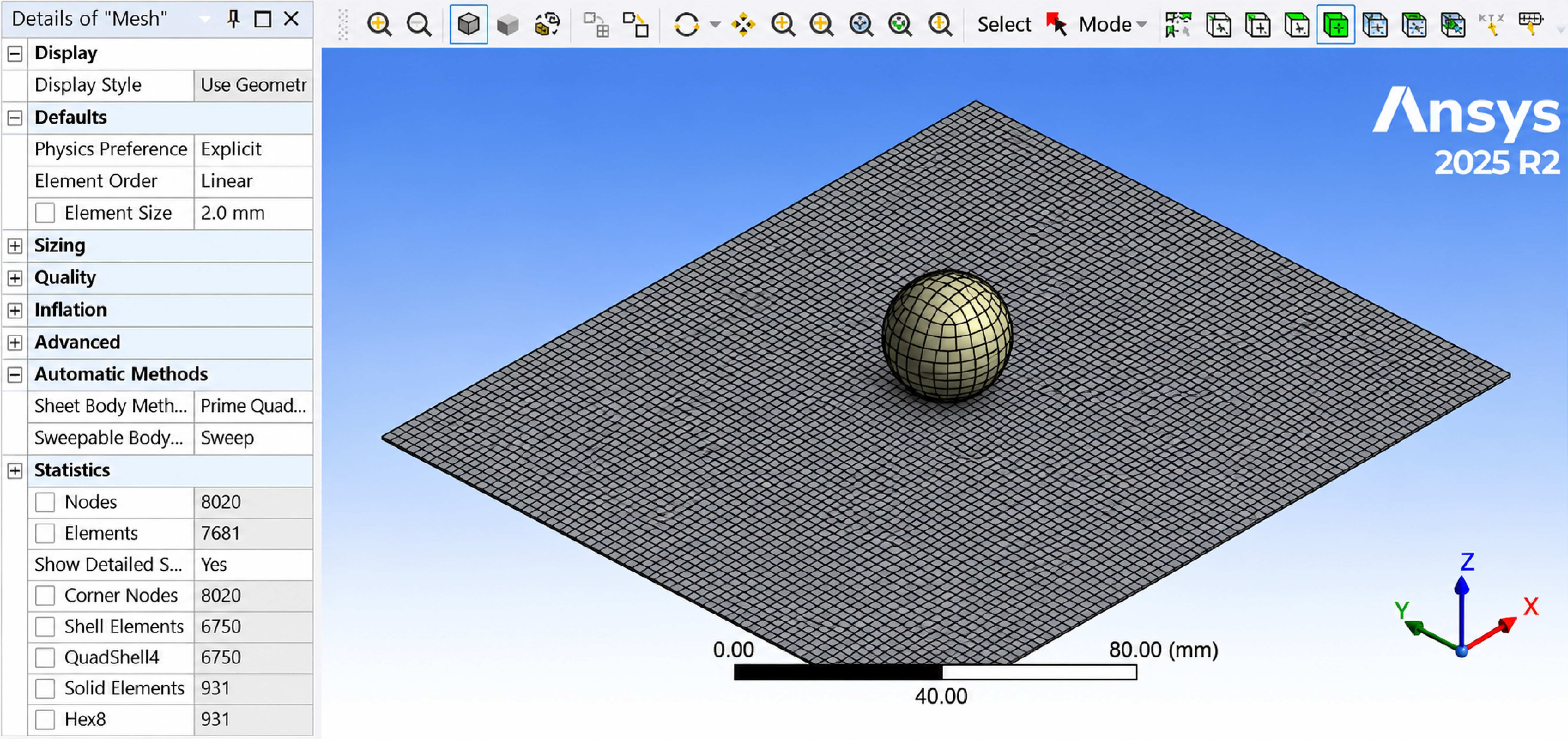Select the shaded gray cube display icon
This screenshot has height=739, width=1568.
click(508, 25)
